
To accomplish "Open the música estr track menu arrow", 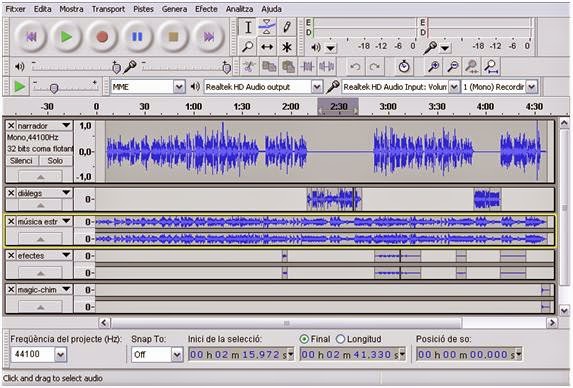I will [x=66, y=221].
